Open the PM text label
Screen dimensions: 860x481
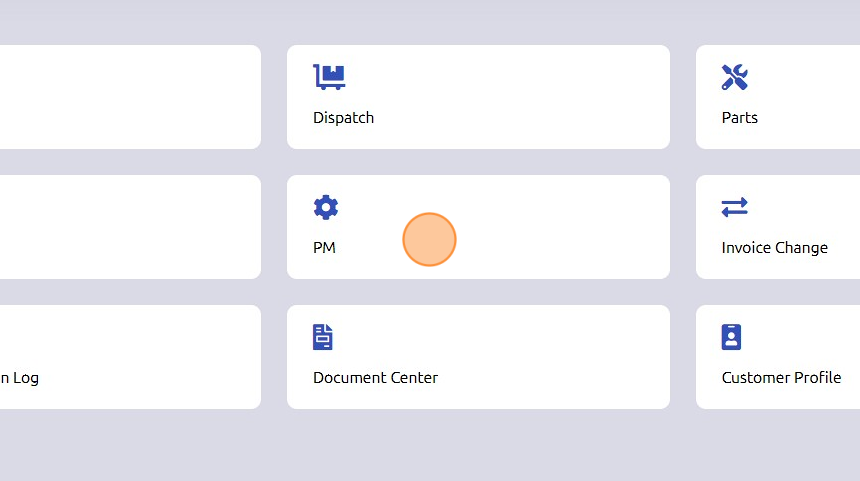[x=324, y=248]
